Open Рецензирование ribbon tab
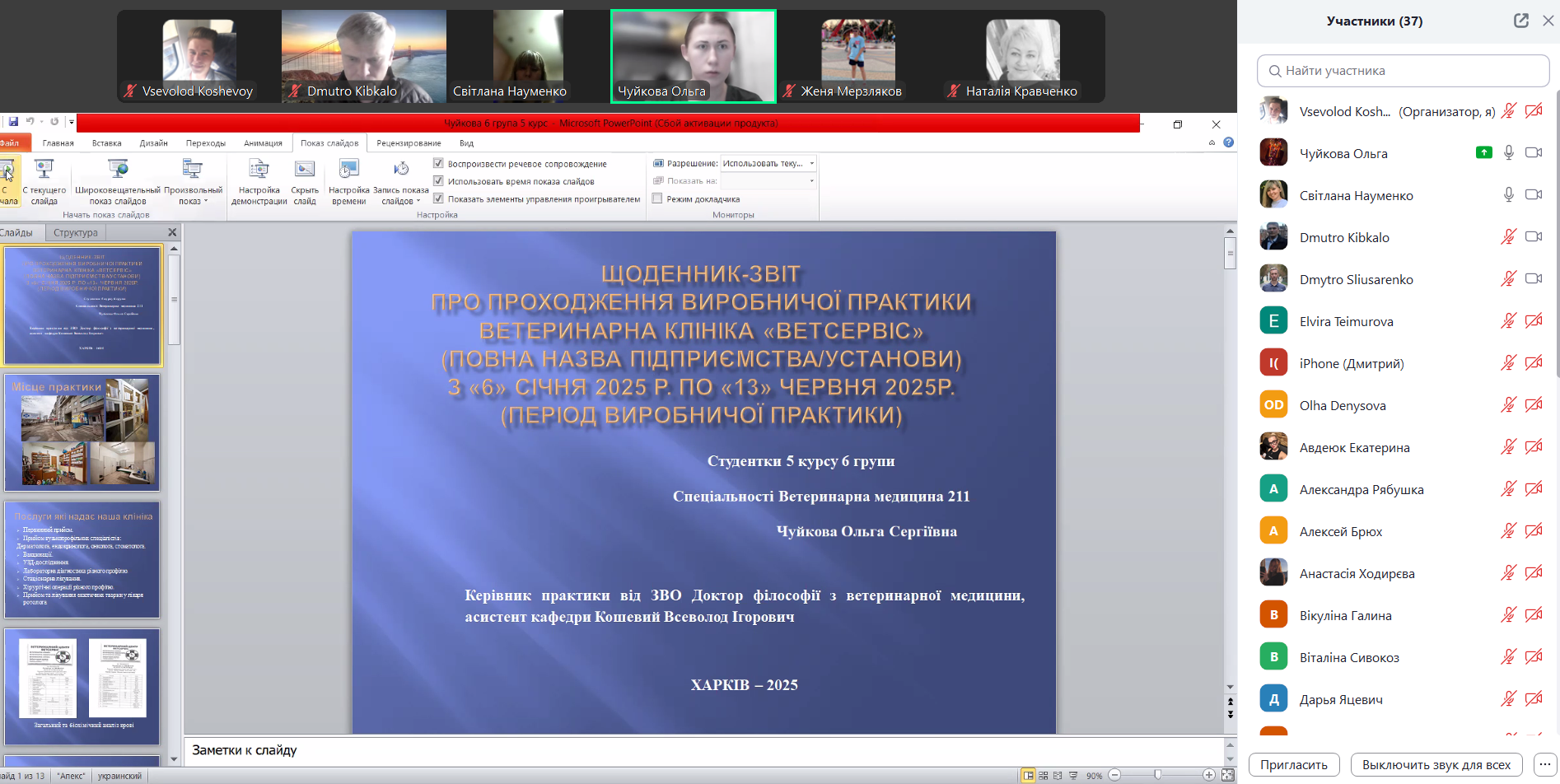Image resolution: width=1560 pixels, height=784 pixels. coord(409,142)
